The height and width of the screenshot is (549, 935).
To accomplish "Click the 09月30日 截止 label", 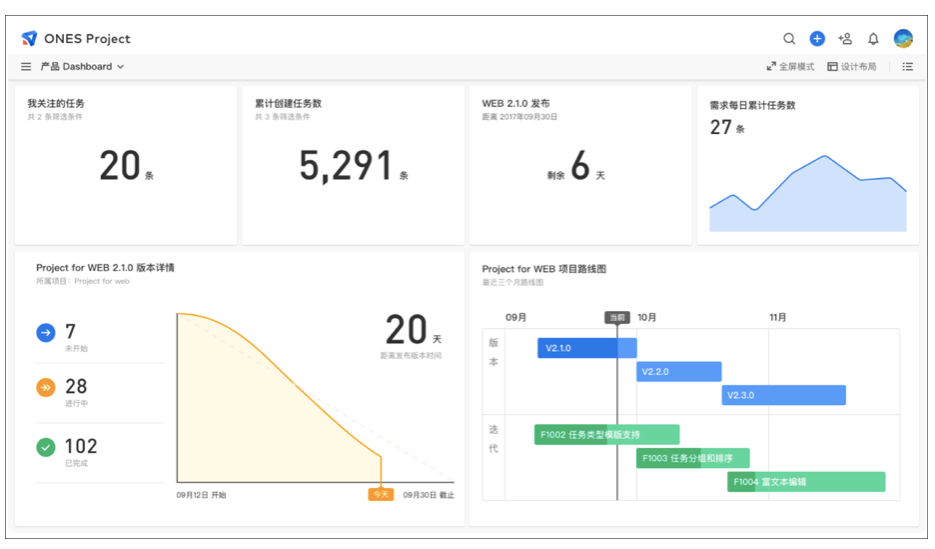I will tap(429, 495).
